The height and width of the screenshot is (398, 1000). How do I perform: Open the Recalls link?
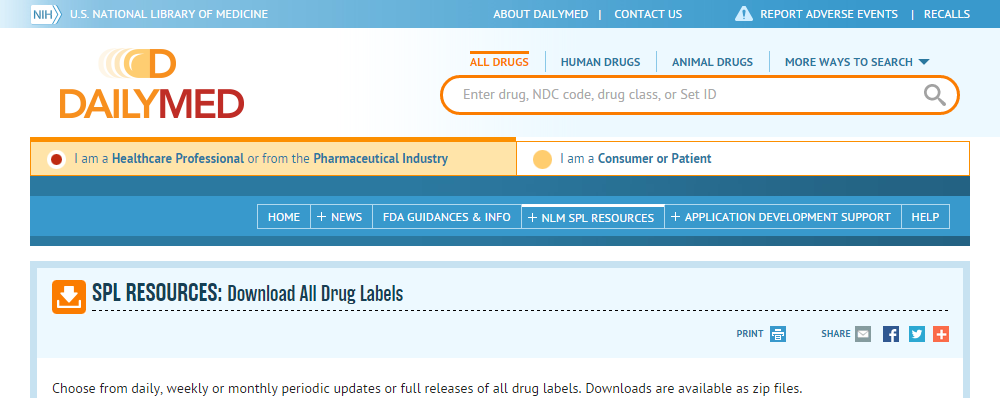click(947, 14)
